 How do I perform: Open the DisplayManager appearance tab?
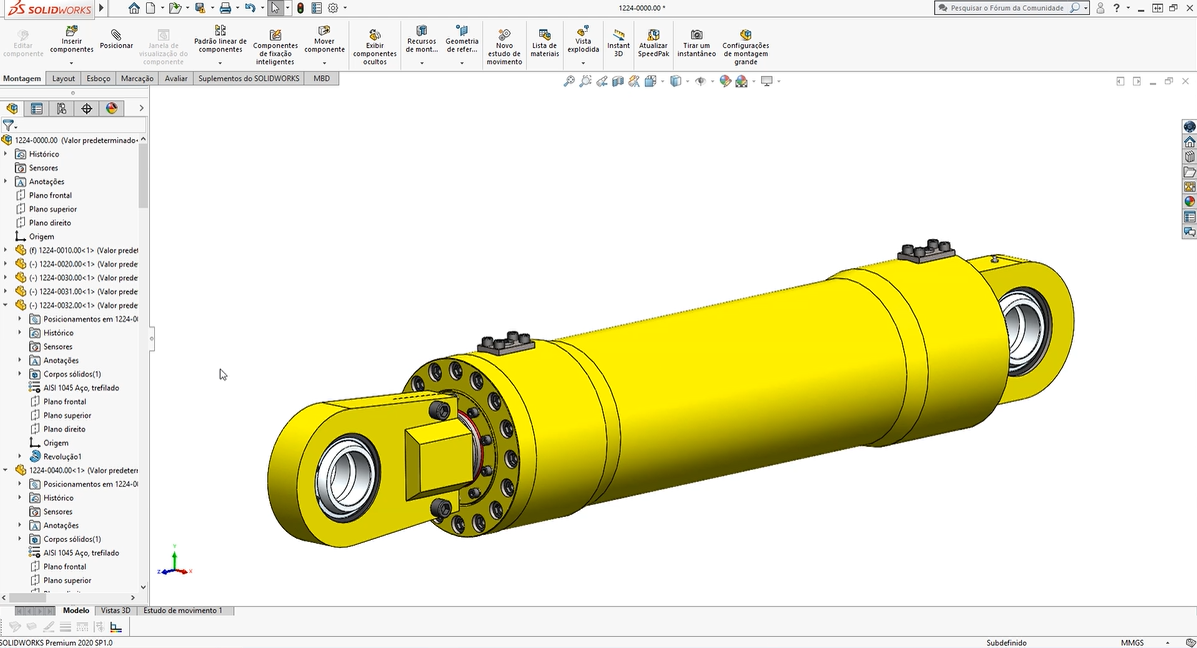(x=111, y=108)
